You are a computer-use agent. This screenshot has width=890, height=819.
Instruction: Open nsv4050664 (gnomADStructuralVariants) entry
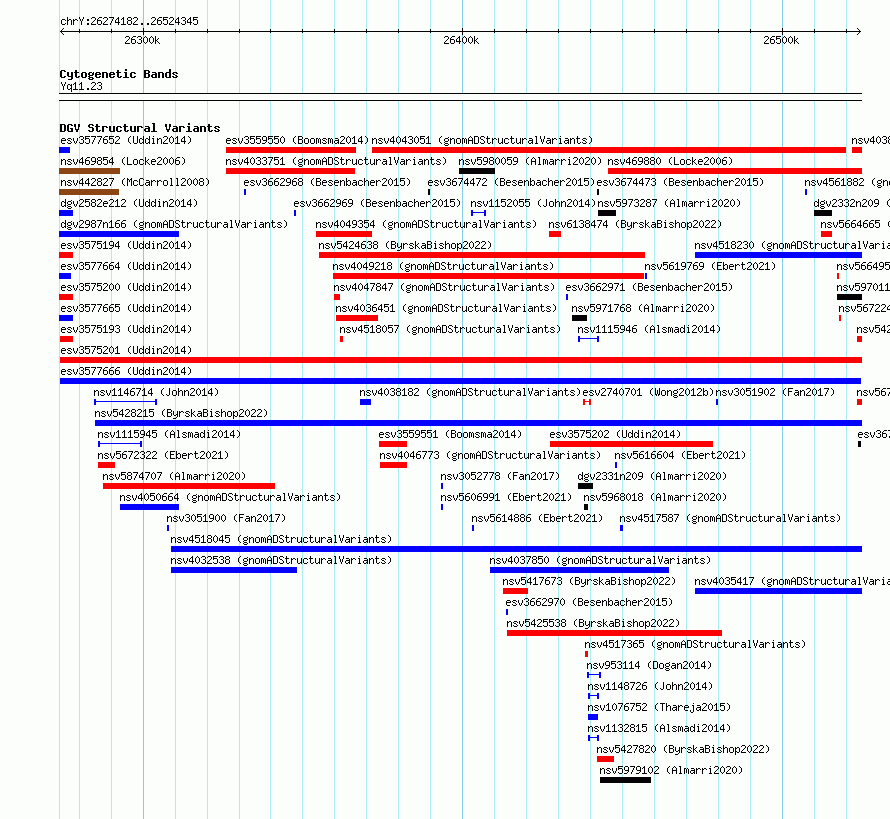[x=230, y=497]
